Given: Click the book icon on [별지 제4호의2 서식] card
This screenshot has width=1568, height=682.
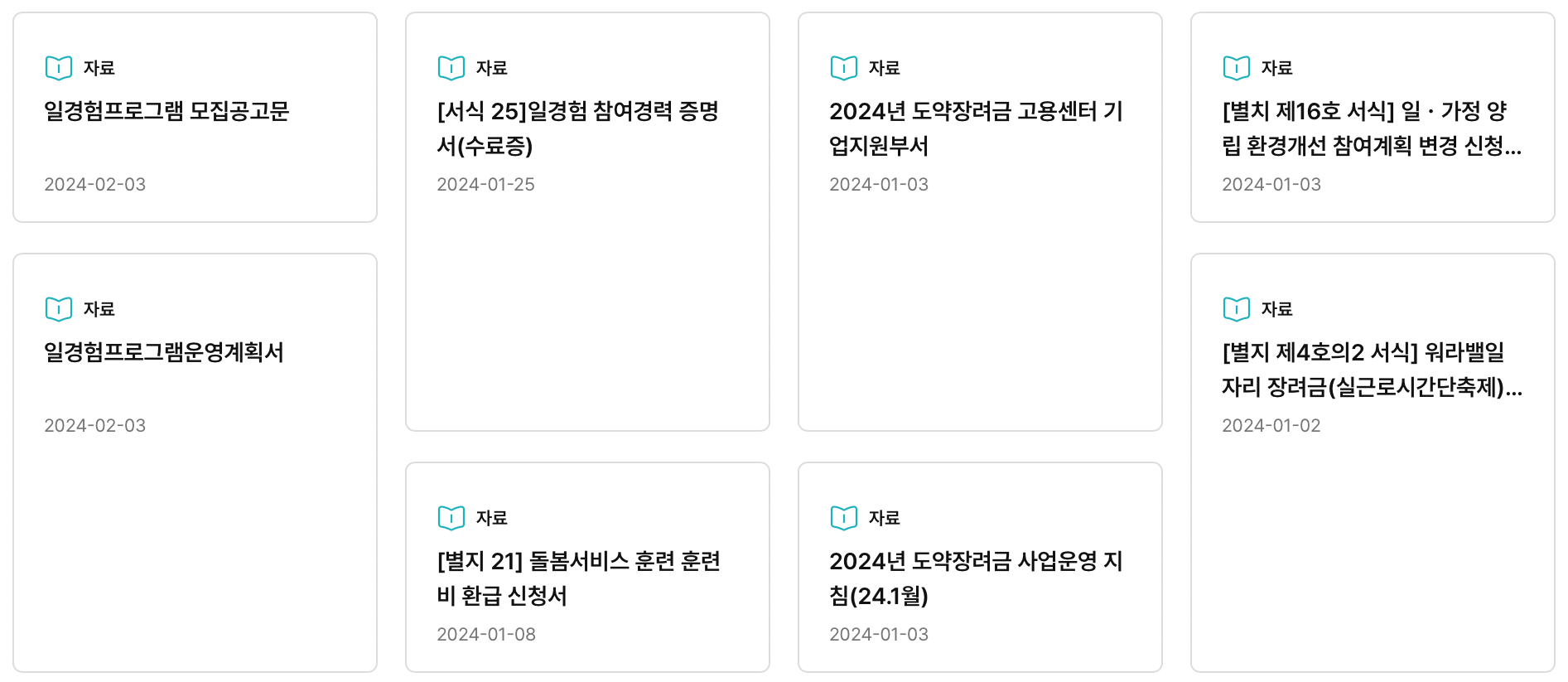Looking at the screenshot, I should [1236, 308].
